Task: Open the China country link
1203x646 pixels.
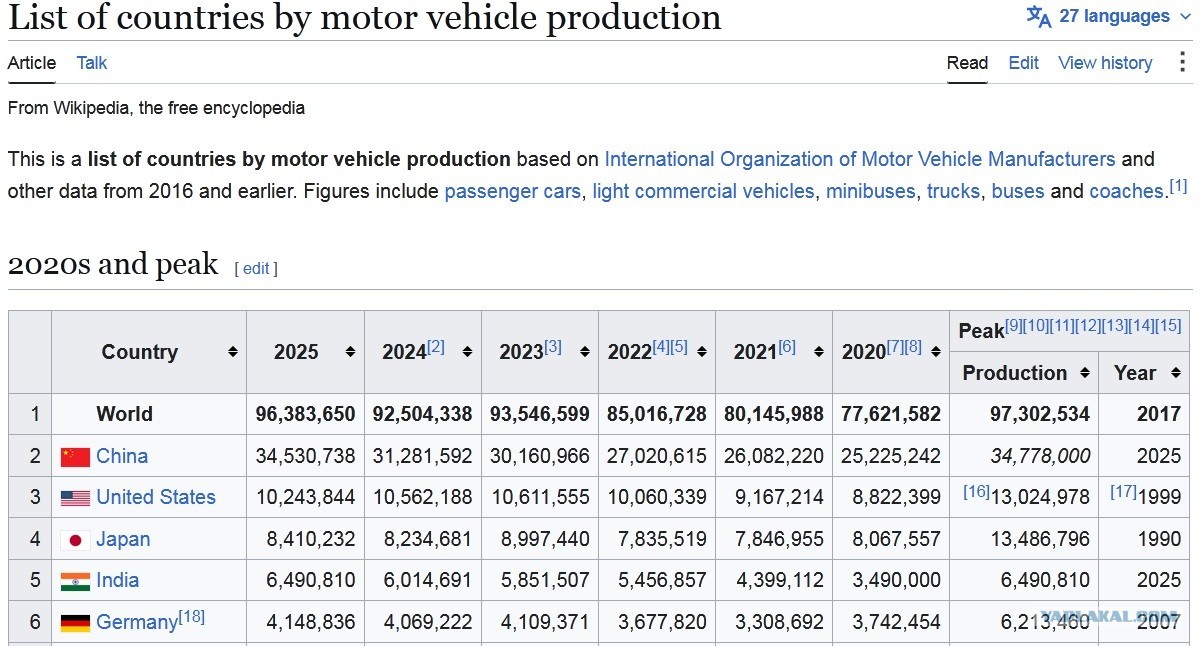Action: [x=122, y=456]
